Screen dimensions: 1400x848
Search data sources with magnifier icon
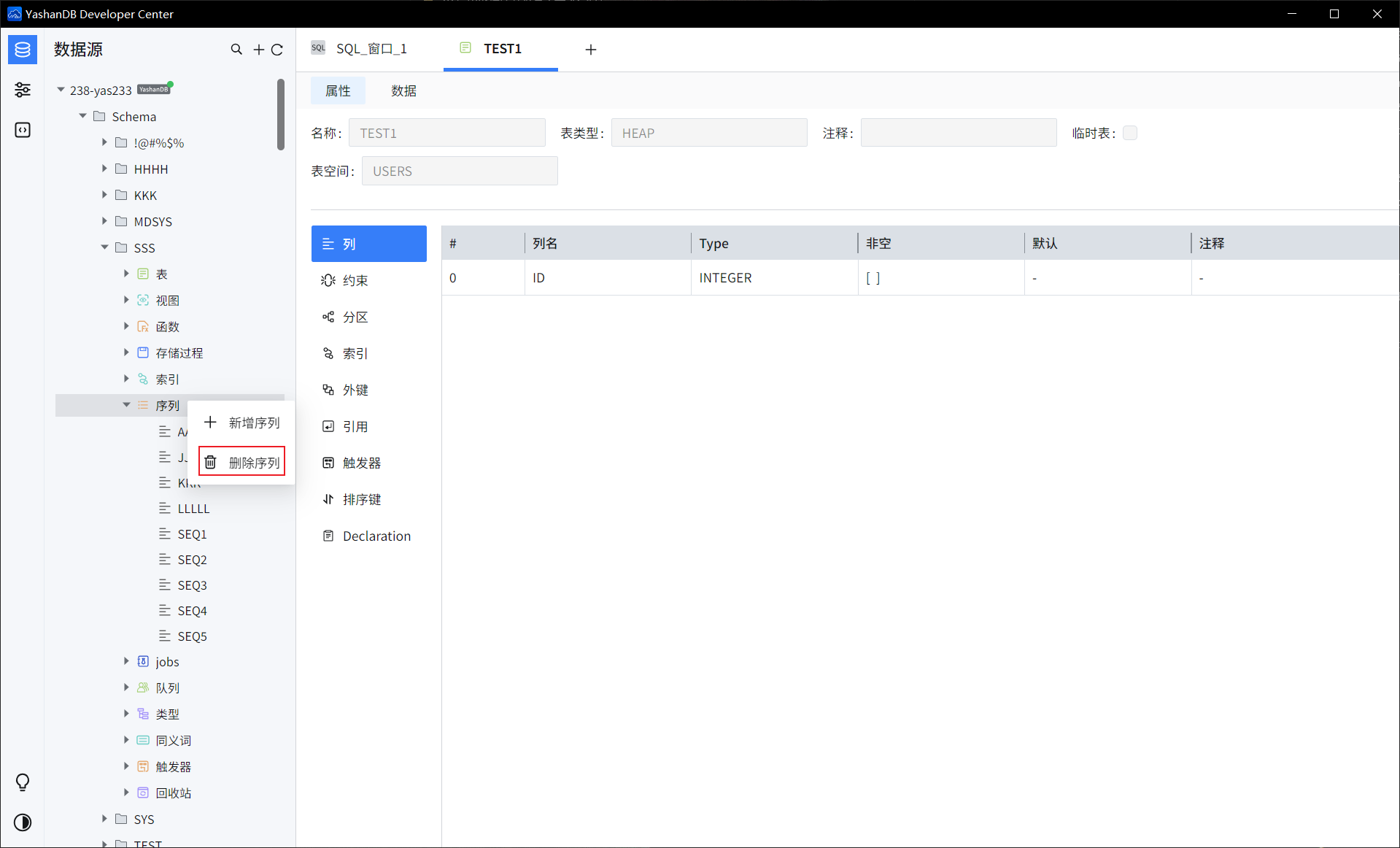[236, 50]
